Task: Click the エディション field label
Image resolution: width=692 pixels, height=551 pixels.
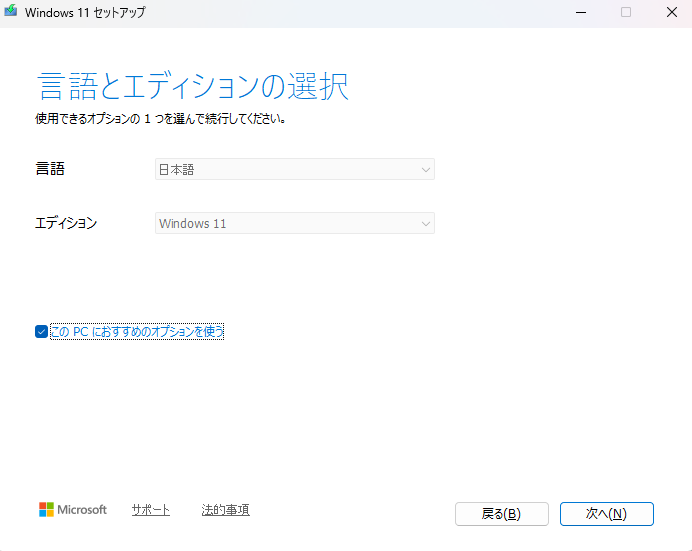Action: click(x=66, y=223)
